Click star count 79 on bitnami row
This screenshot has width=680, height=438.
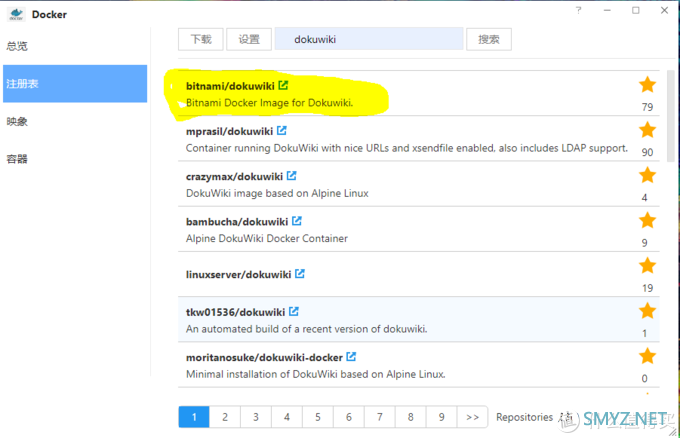click(x=647, y=107)
